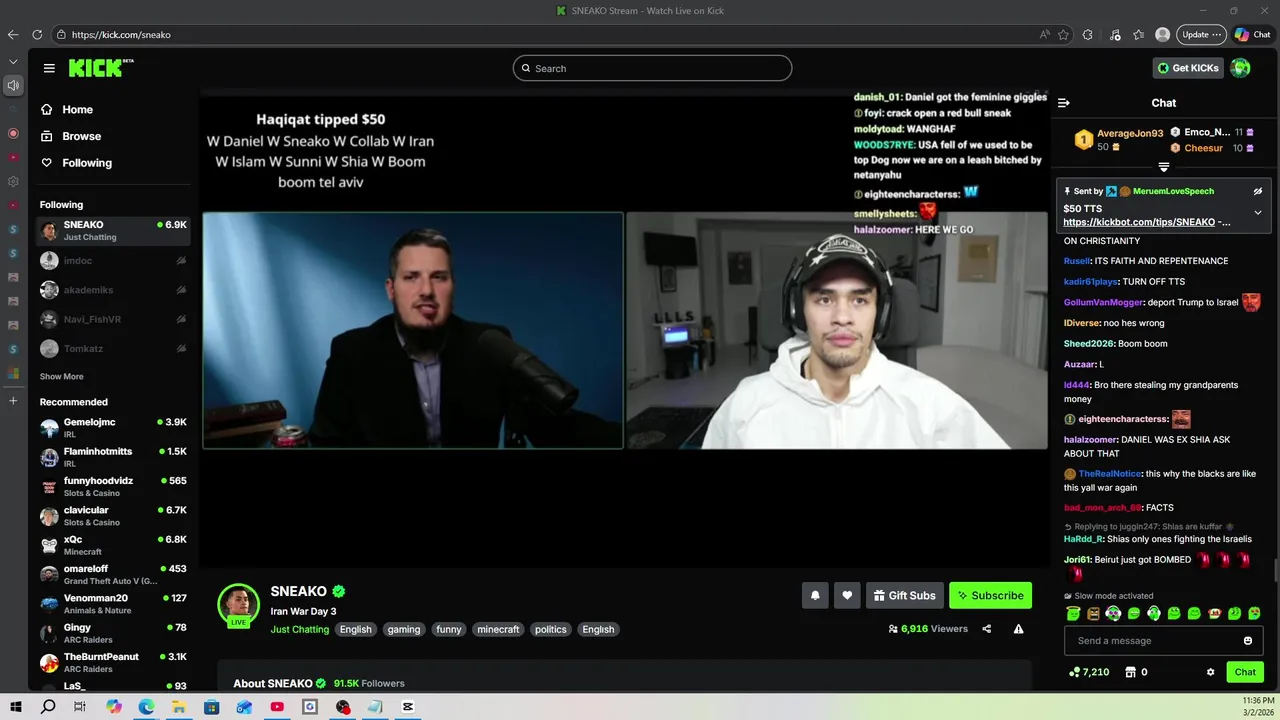
Task: Hide the pinned message
Action: tap(1258, 191)
